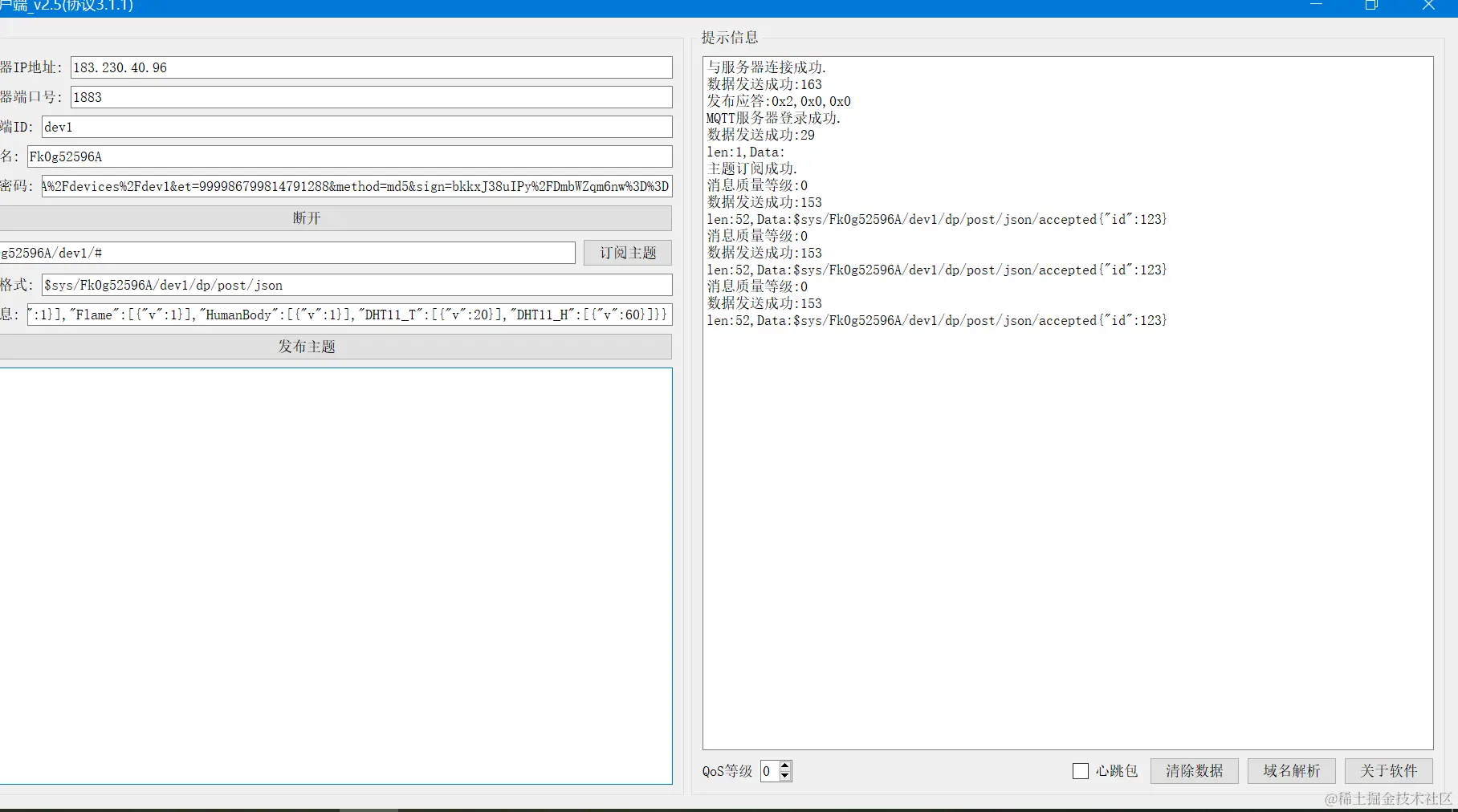This screenshot has height=812, width=1458.
Task: Click the port number field showing 1883
Action: coord(371,97)
